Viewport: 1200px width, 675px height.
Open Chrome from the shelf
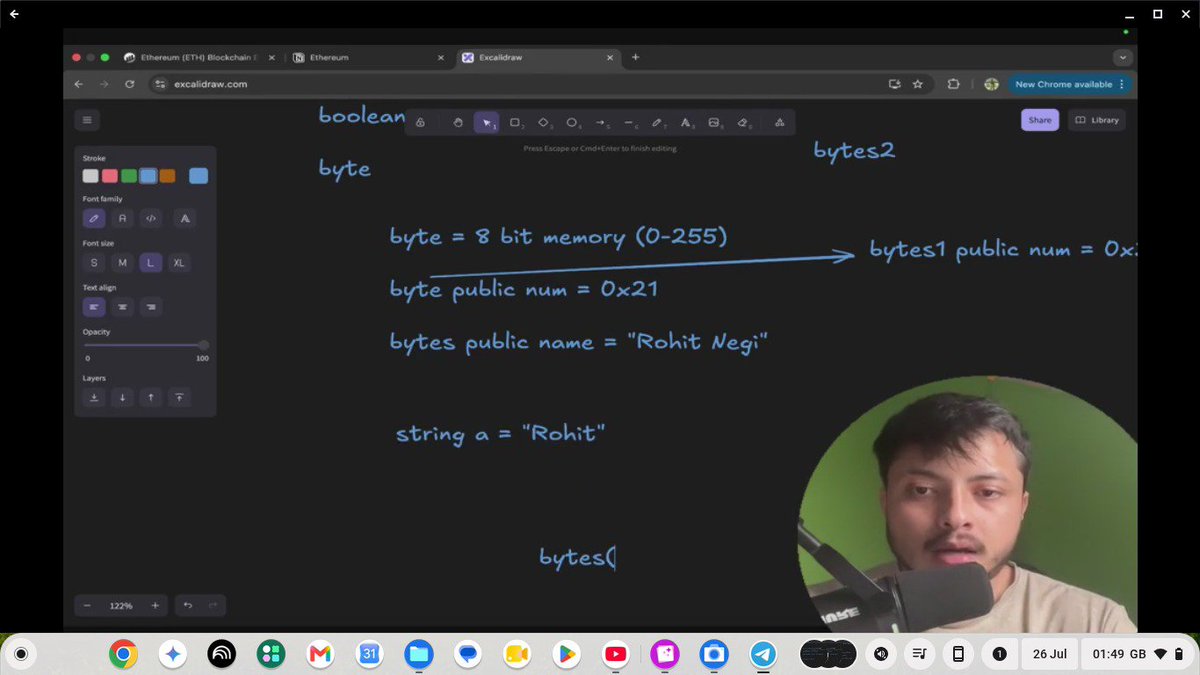123,654
